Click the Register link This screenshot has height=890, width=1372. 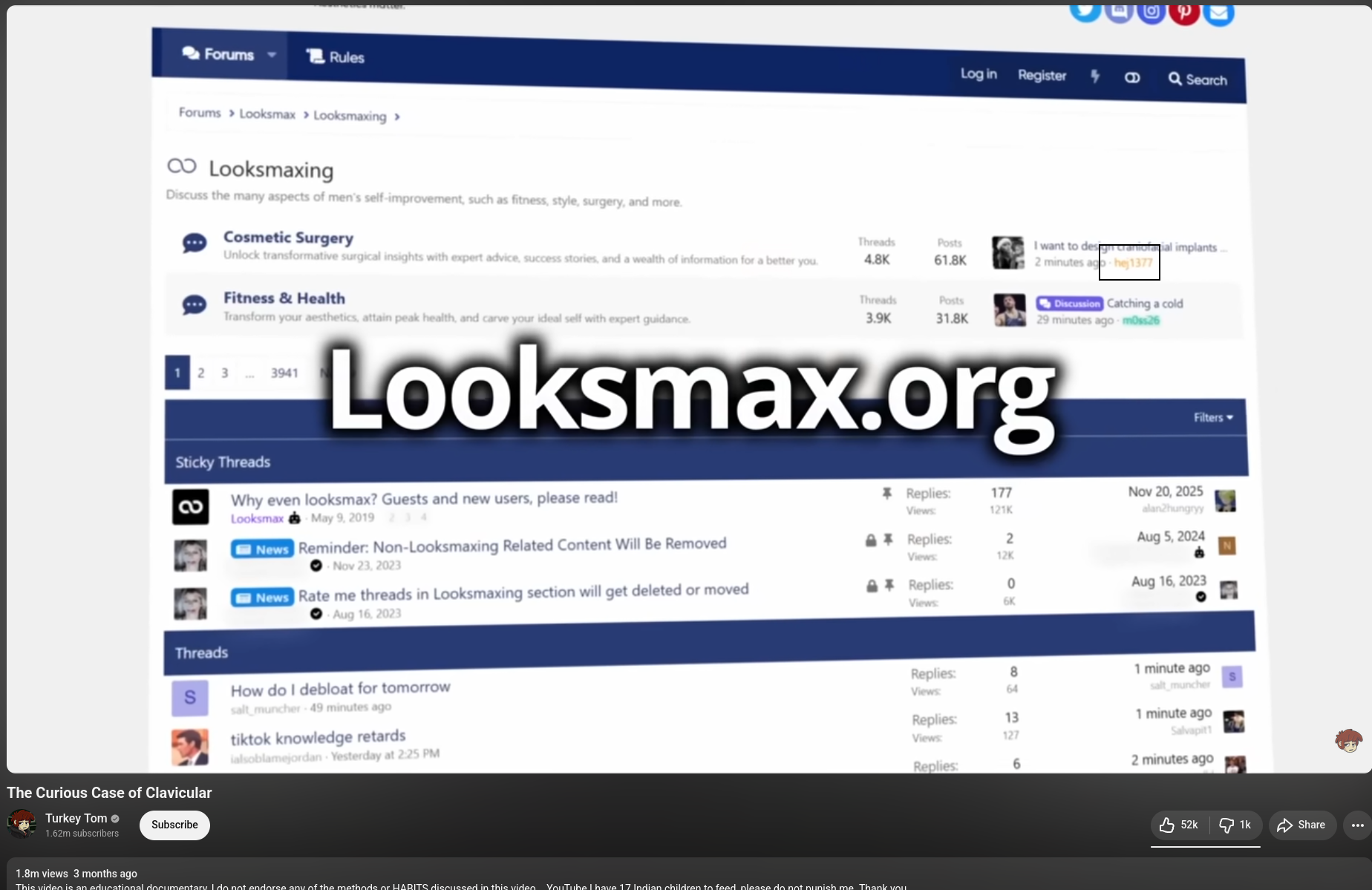(1042, 76)
